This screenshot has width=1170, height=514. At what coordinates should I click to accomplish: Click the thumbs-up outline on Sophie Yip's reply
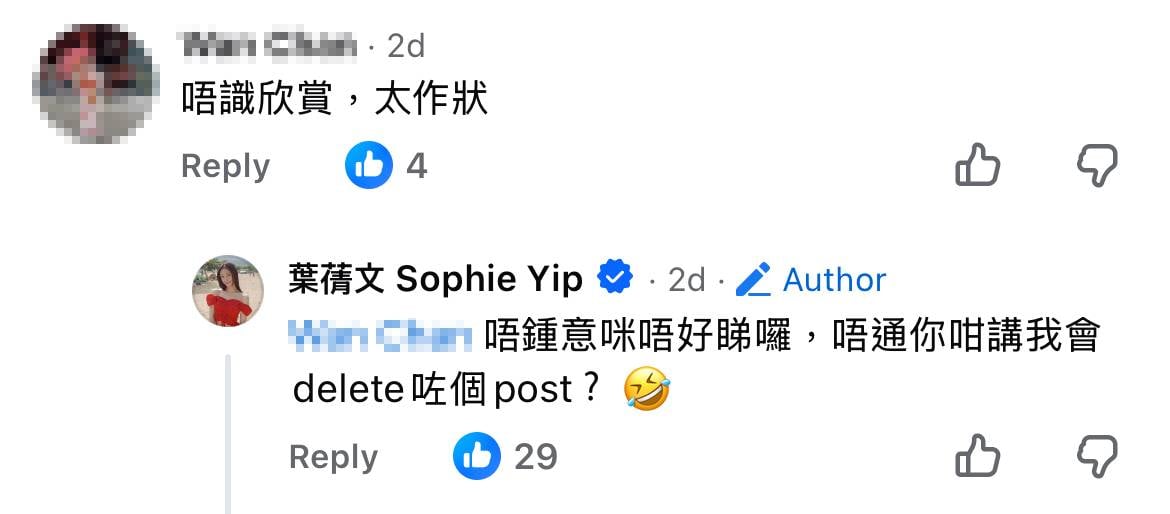click(x=977, y=456)
